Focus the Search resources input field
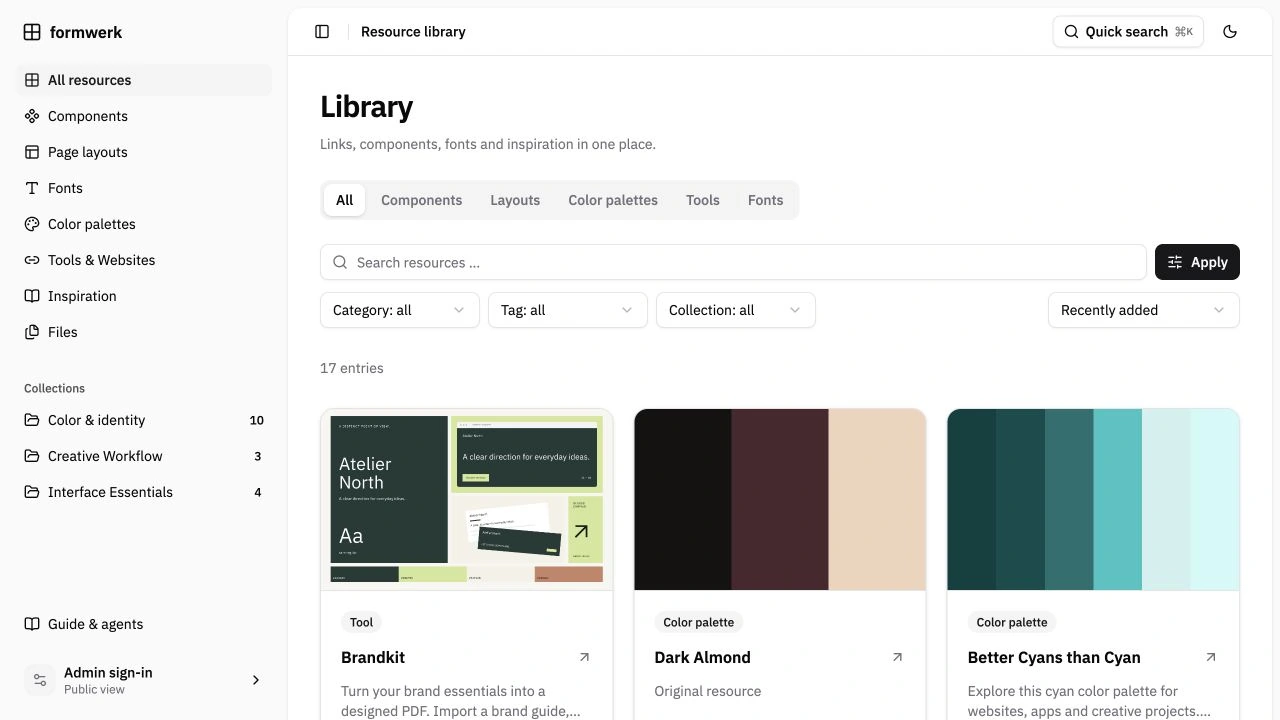 [x=733, y=262]
